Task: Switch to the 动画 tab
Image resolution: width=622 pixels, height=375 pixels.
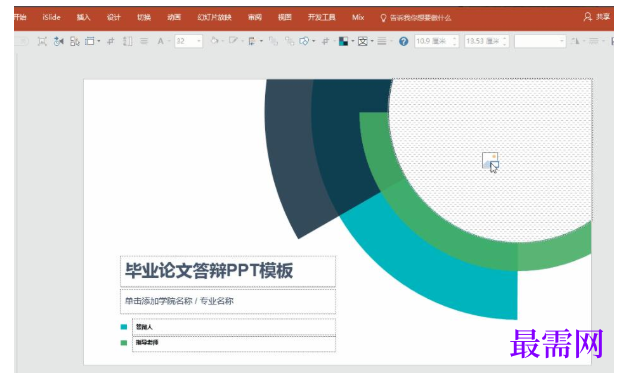Action: pyautogui.click(x=174, y=17)
